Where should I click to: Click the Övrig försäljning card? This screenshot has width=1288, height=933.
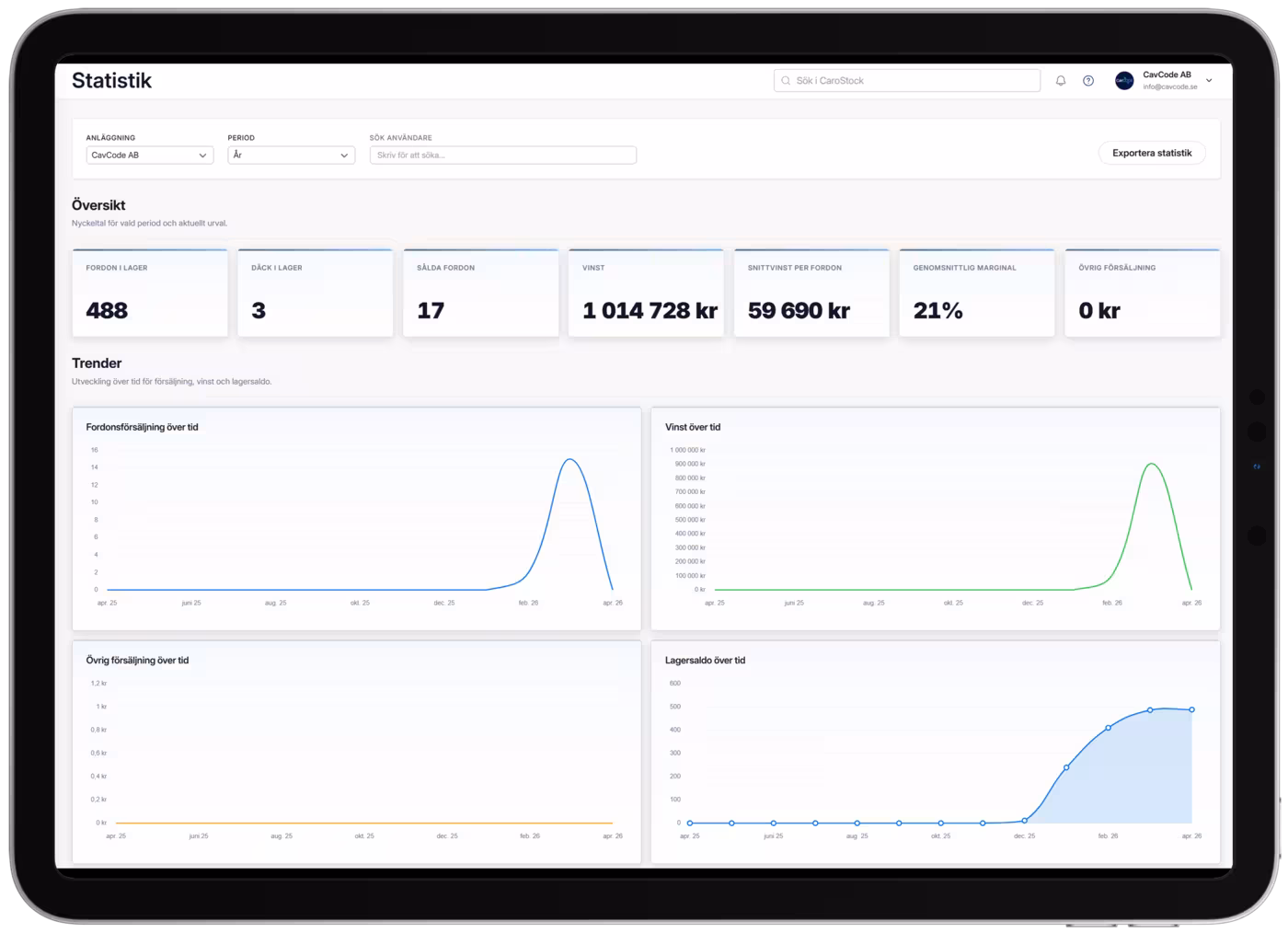click(x=1143, y=293)
